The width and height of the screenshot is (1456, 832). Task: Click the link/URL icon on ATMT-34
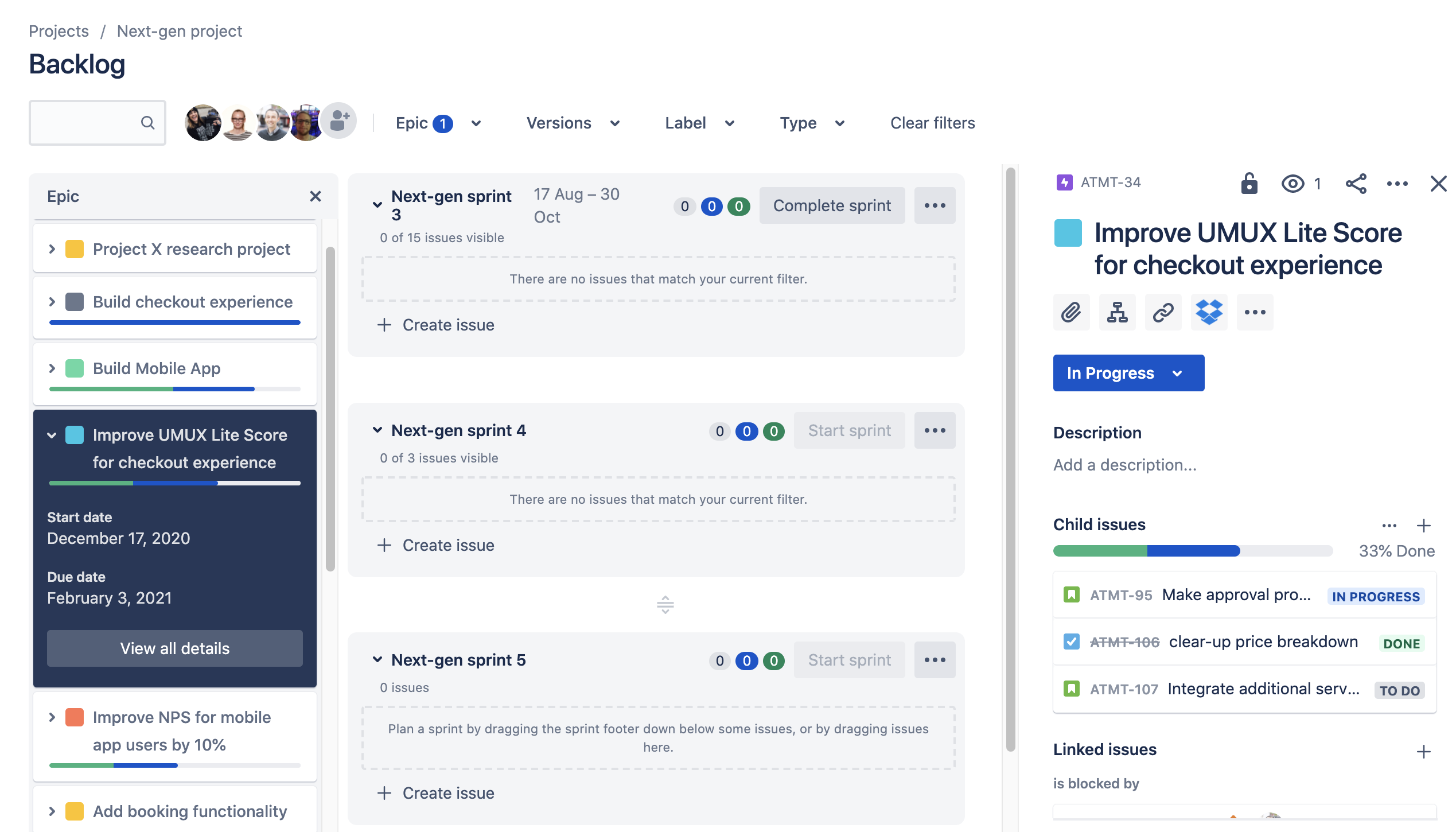pos(1163,311)
